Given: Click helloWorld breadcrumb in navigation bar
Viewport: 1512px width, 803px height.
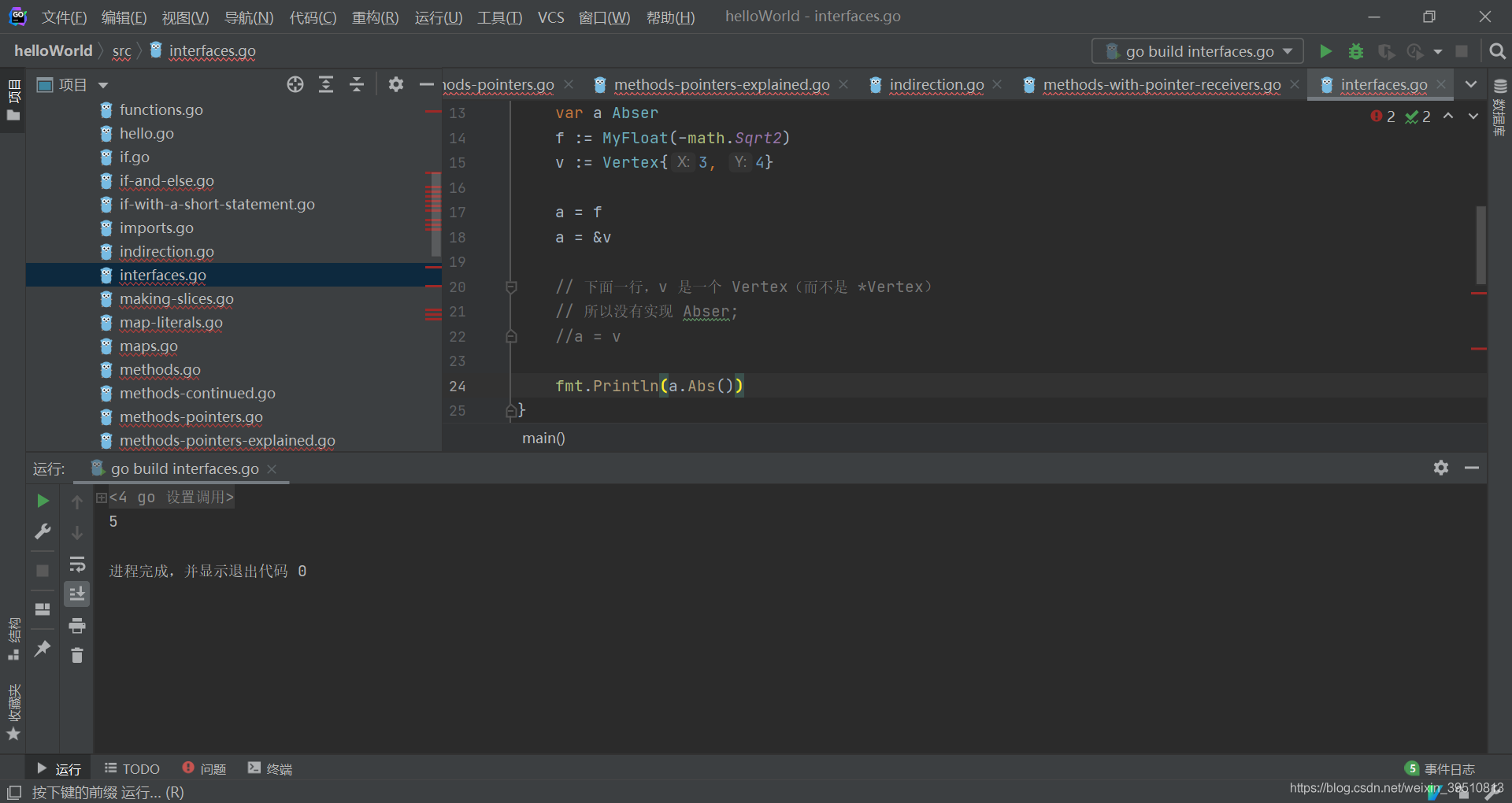Looking at the screenshot, I should coord(54,50).
